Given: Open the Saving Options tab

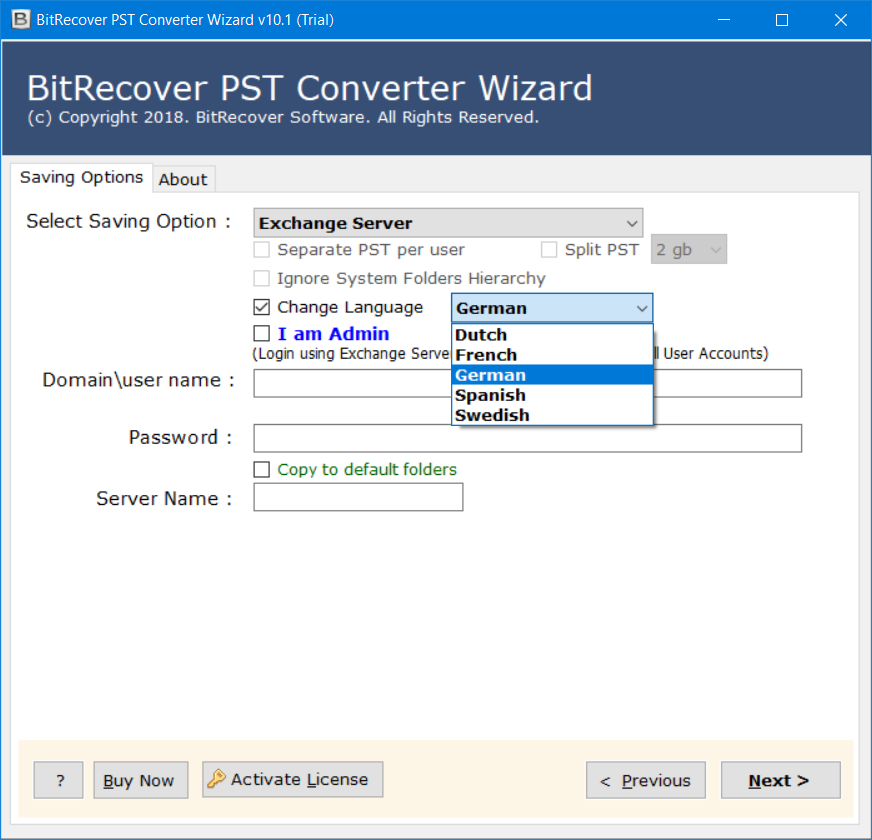Looking at the screenshot, I should click(x=81, y=177).
